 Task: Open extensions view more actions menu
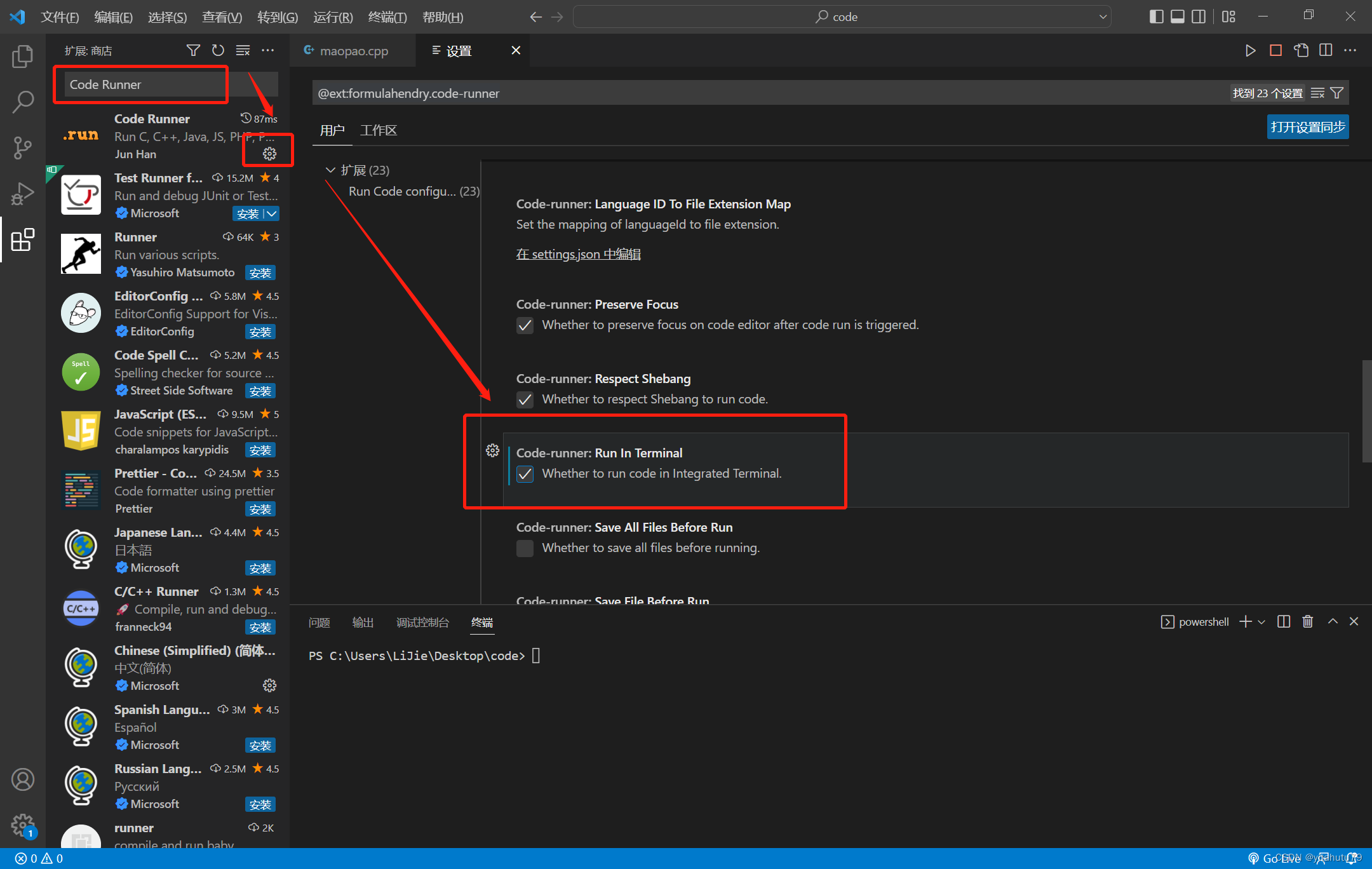click(x=268, y=50)
